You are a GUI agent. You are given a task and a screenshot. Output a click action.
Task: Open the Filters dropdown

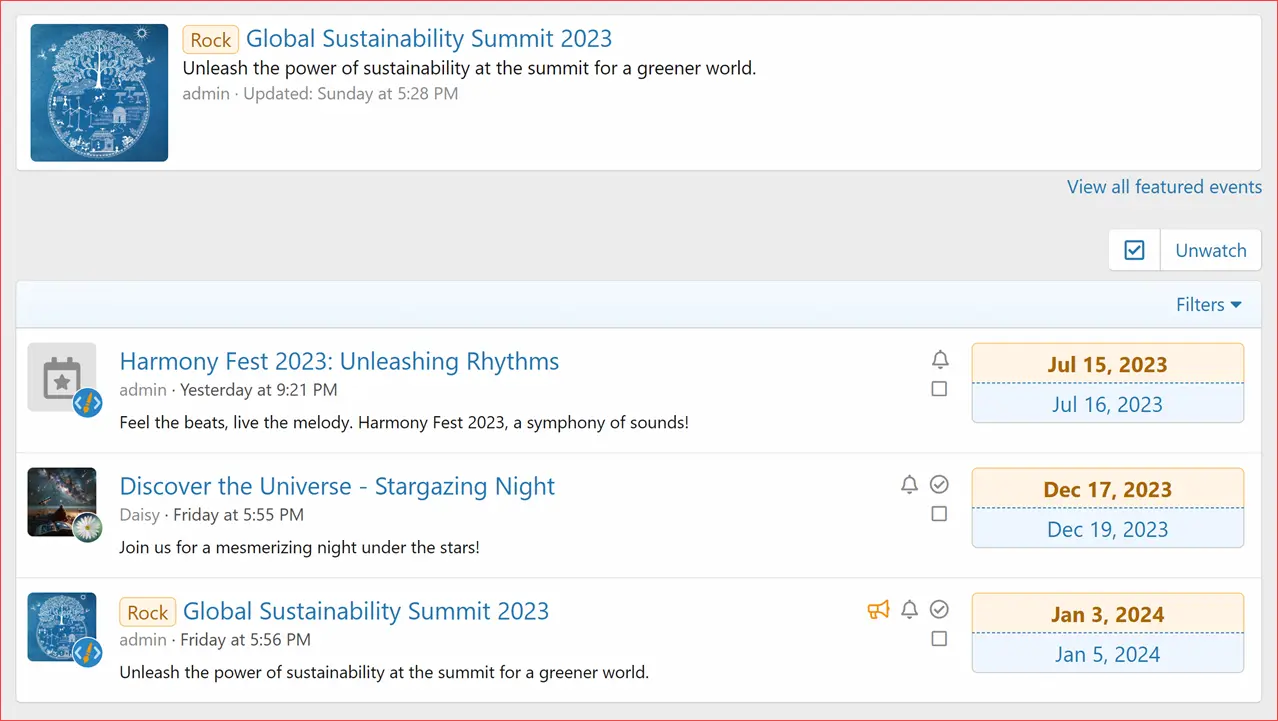(x=1208, y=304)
